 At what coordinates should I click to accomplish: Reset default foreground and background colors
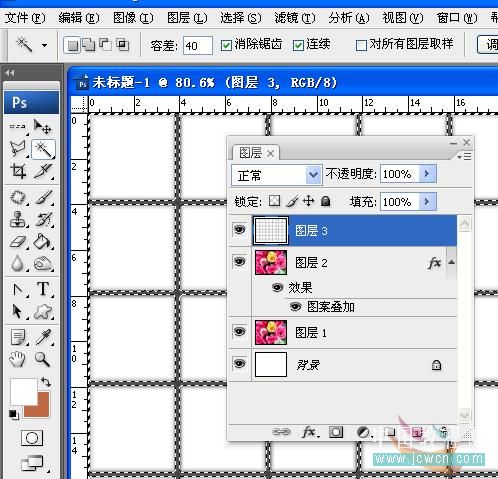click(x=13, y=414)
